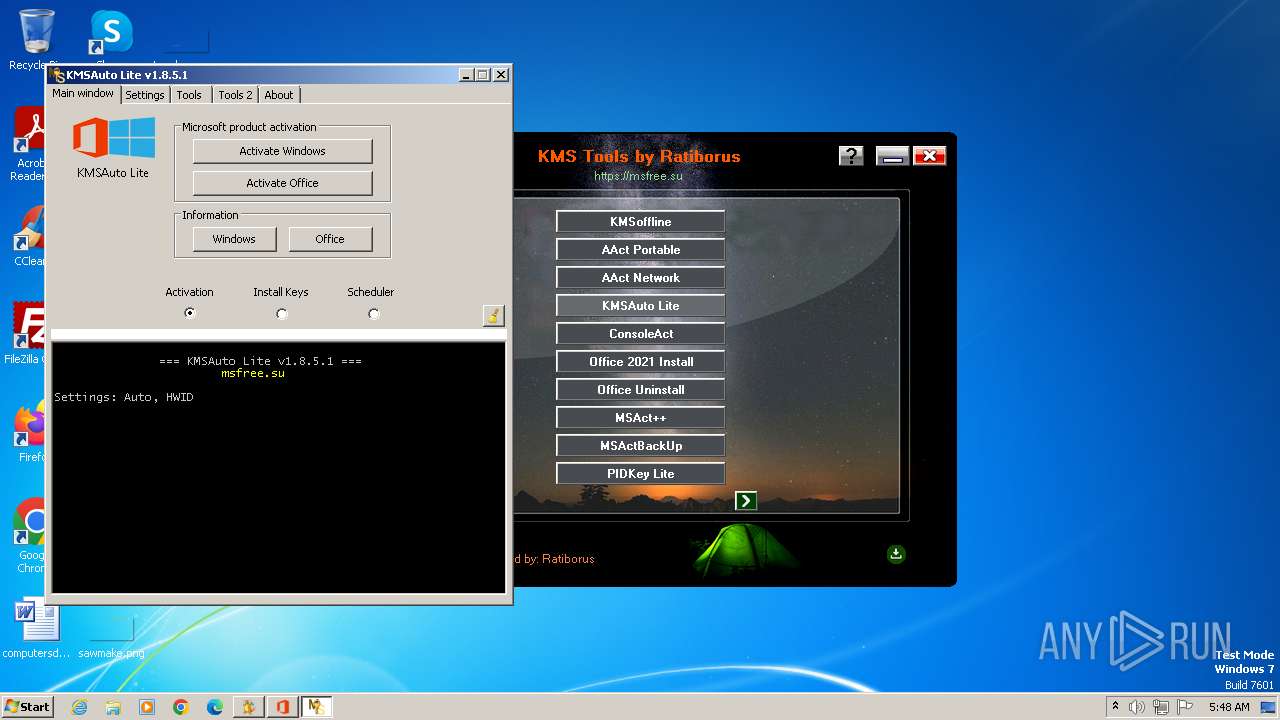Switch to the About tab
Image resolution: width=1280 pixels, height=720 pixels.
[279, 95]
